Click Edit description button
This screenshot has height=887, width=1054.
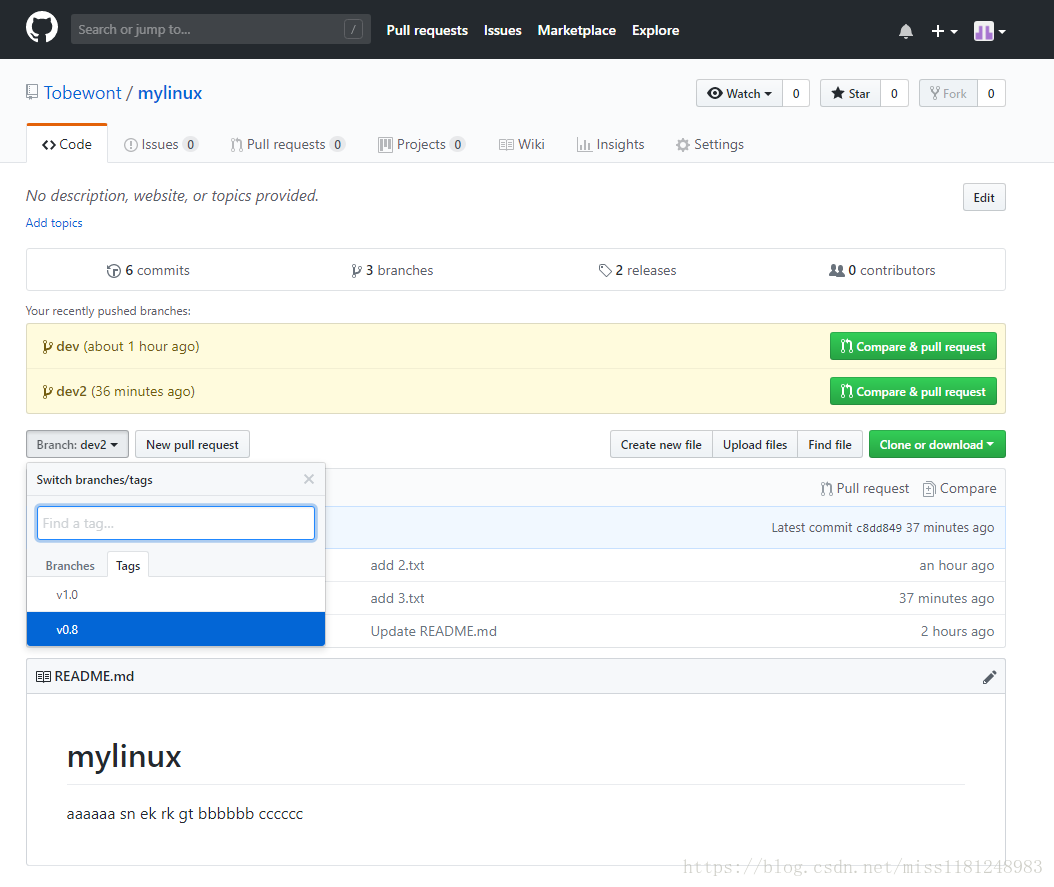984,198
